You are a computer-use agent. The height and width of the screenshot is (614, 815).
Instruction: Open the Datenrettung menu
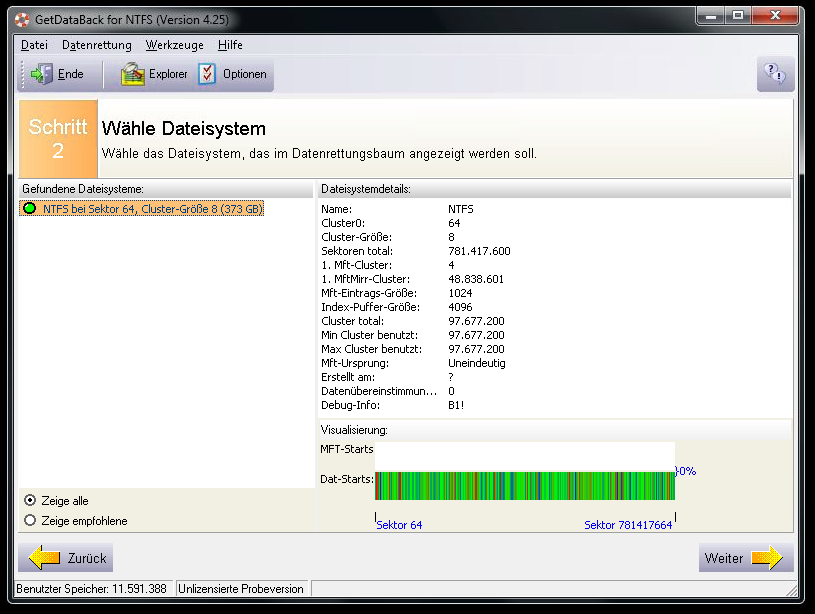[x=97, y=45]
